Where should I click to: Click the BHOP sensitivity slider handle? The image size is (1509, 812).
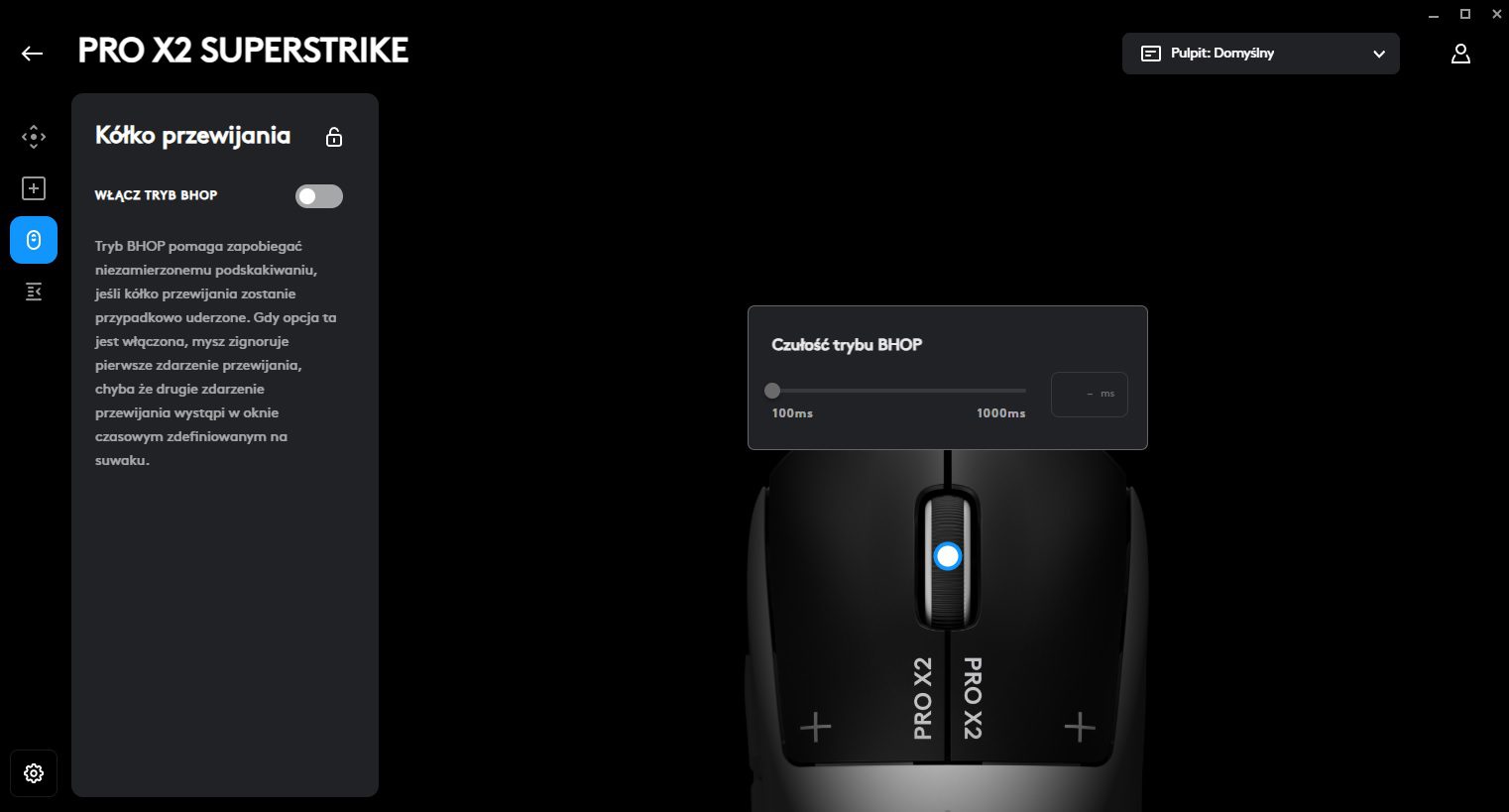[x=772, y=391]
